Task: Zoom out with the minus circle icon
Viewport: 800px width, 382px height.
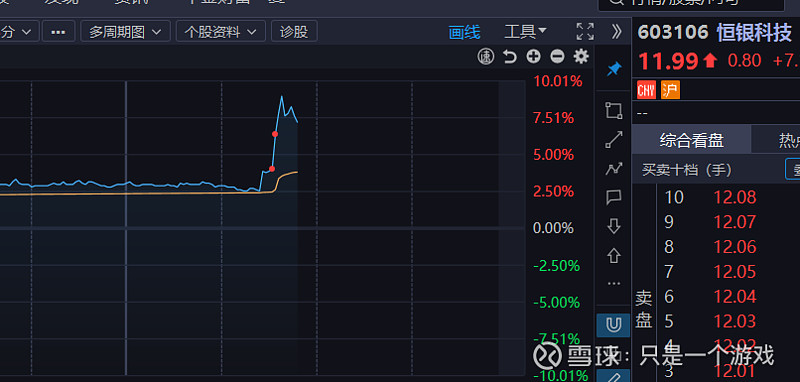Action: click(557, 57)
